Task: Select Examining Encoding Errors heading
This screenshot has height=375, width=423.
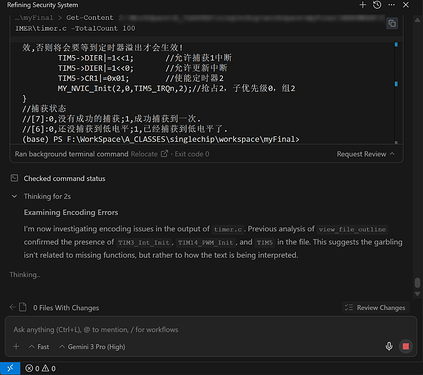Action: [x=71, y=212]
